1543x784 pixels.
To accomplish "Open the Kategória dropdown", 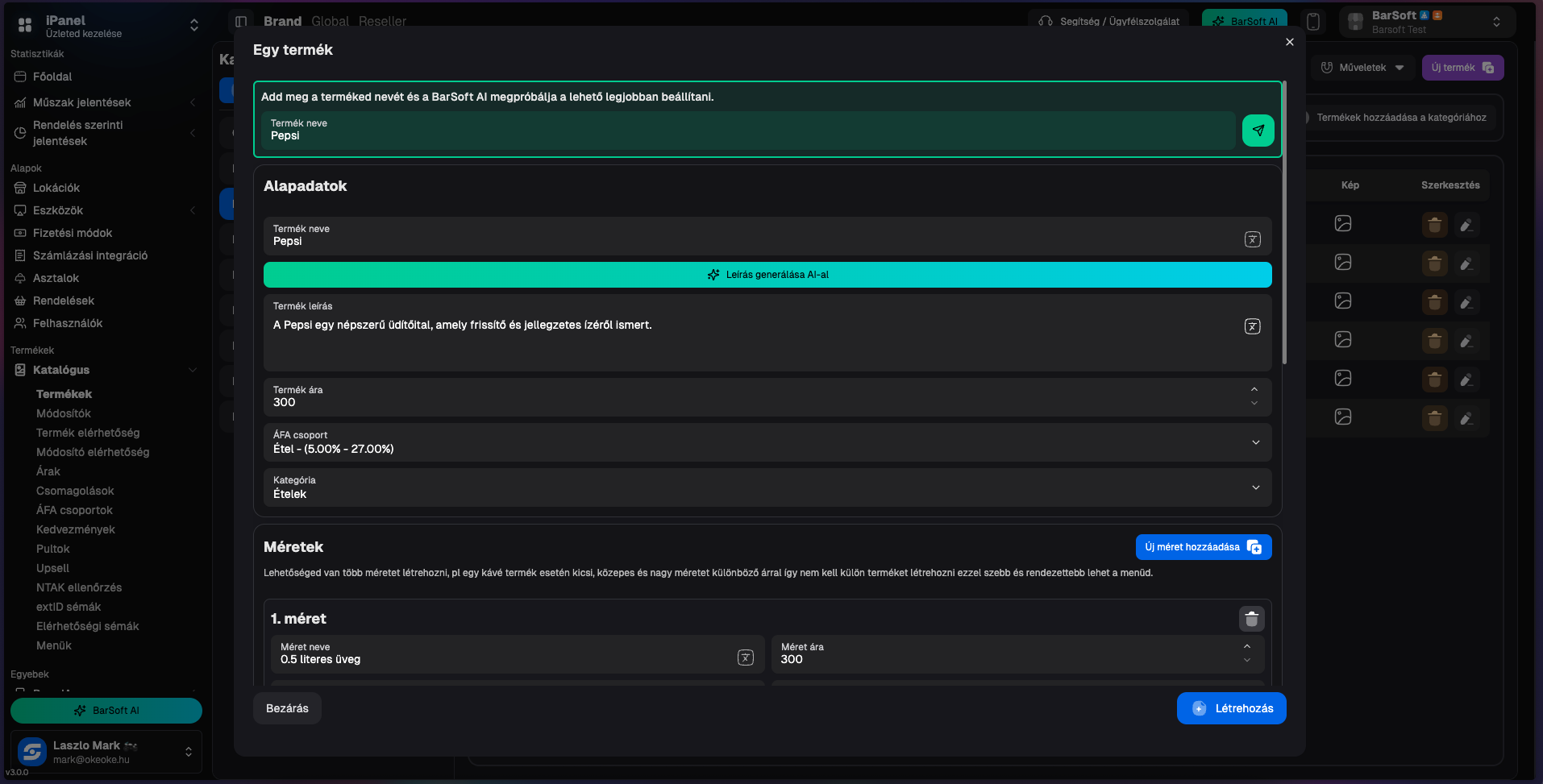I will 1255,487.
